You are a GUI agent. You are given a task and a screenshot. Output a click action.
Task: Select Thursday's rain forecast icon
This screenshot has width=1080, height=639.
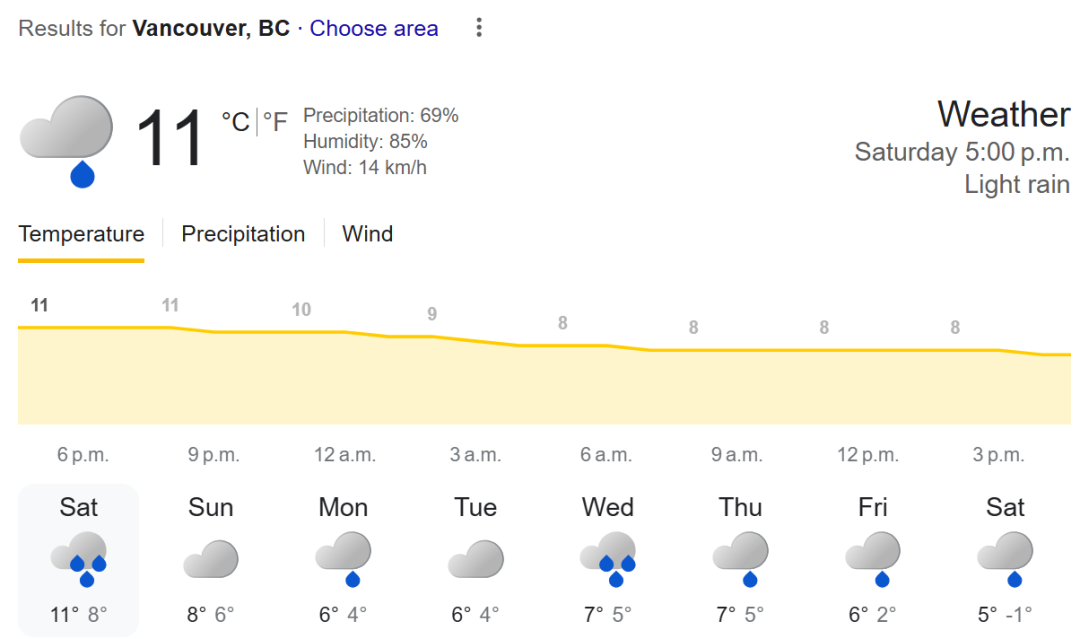tap(740, 558)
